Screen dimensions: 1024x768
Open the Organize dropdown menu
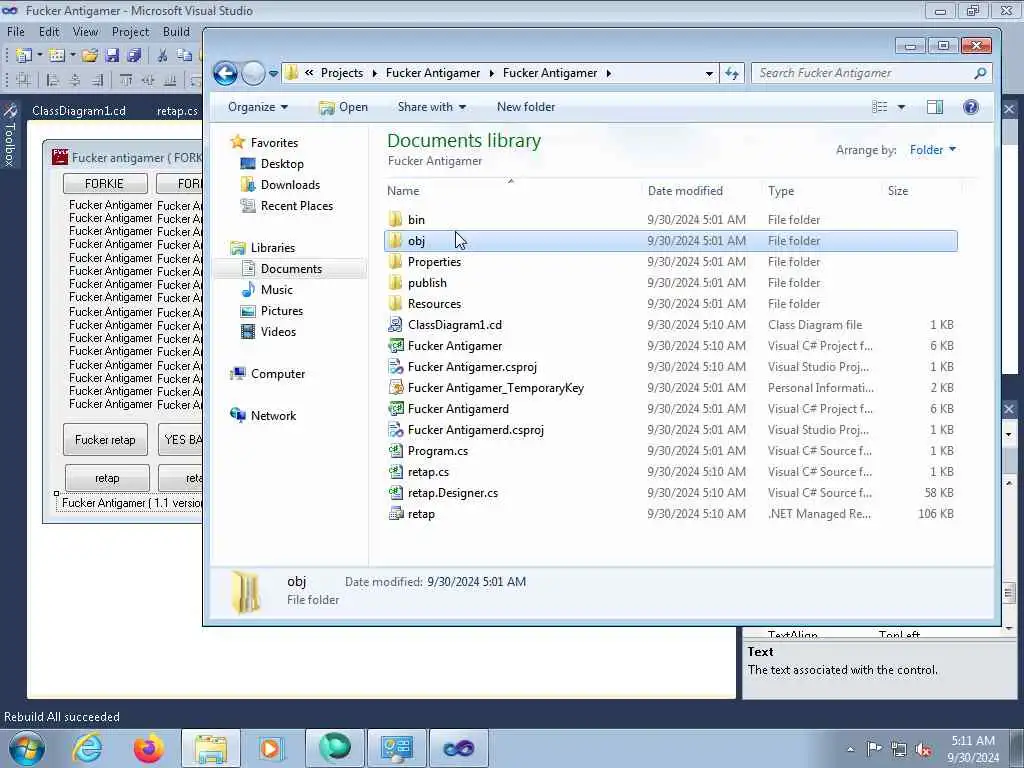pyautogui.click(x=257, y=107)
